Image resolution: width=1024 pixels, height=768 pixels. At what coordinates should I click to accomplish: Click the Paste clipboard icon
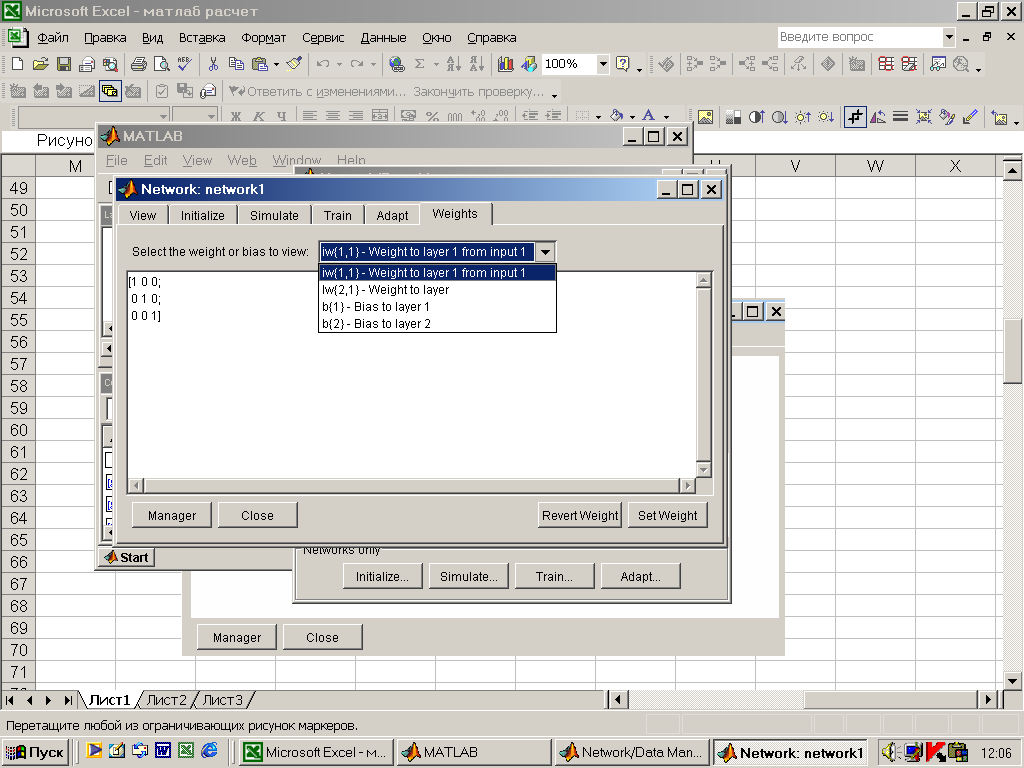pyautogui.click(x=260, y=64)
